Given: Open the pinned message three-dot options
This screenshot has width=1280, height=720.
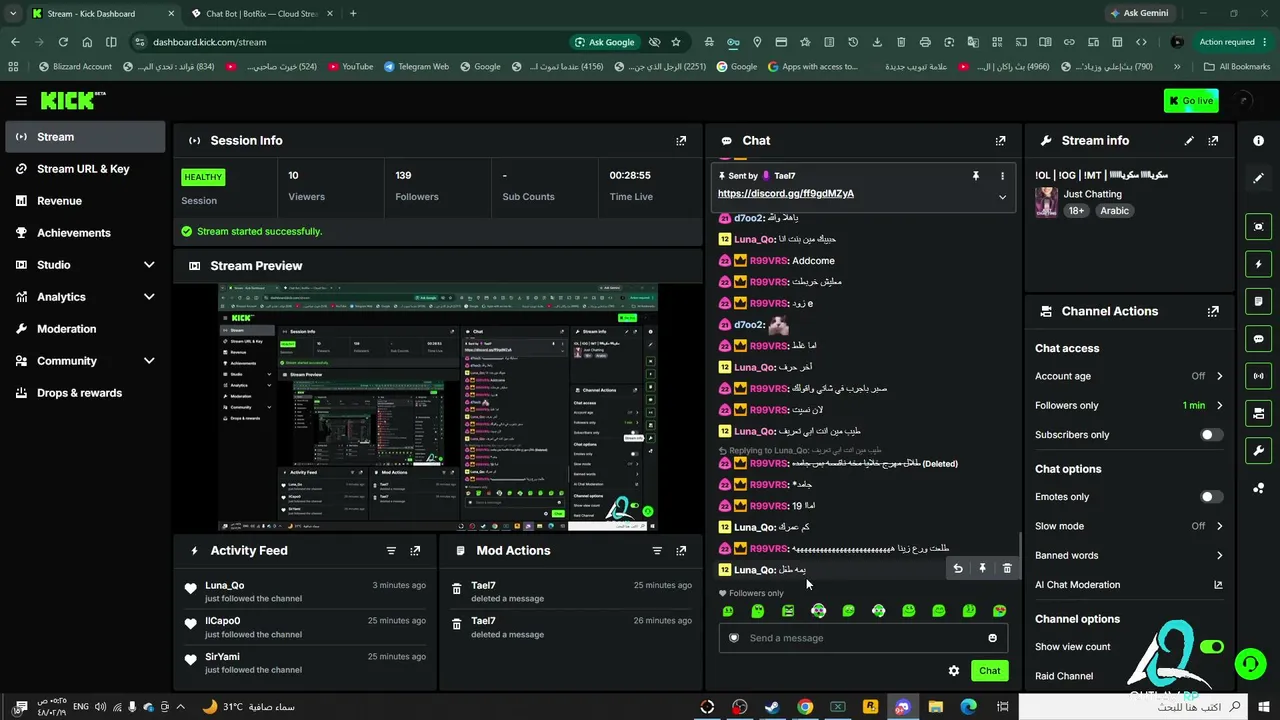Looking at the screenshot, I should tap(1002, 176).
